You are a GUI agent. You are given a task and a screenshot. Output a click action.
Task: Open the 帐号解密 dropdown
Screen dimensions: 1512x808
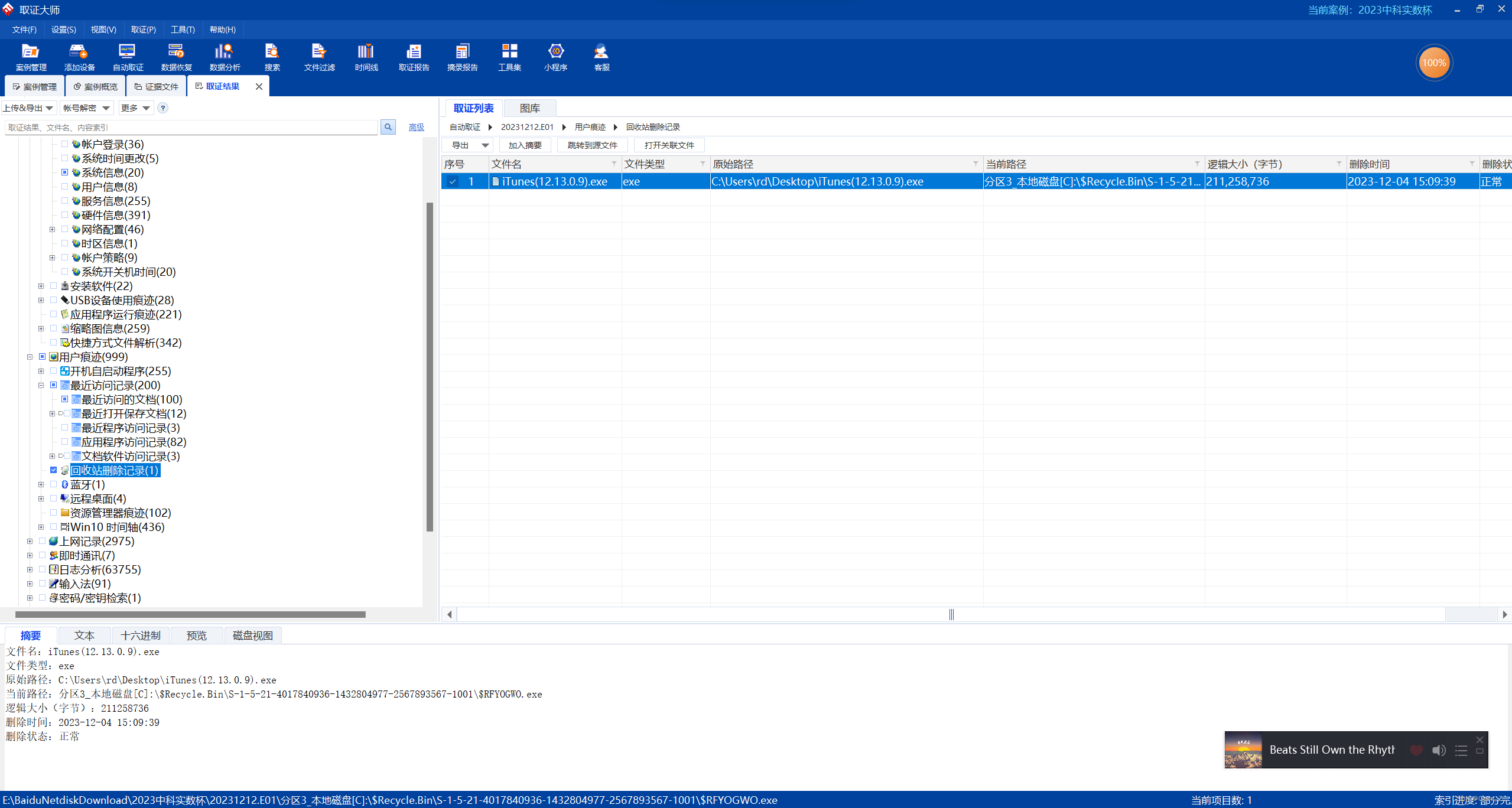[87, 108]
